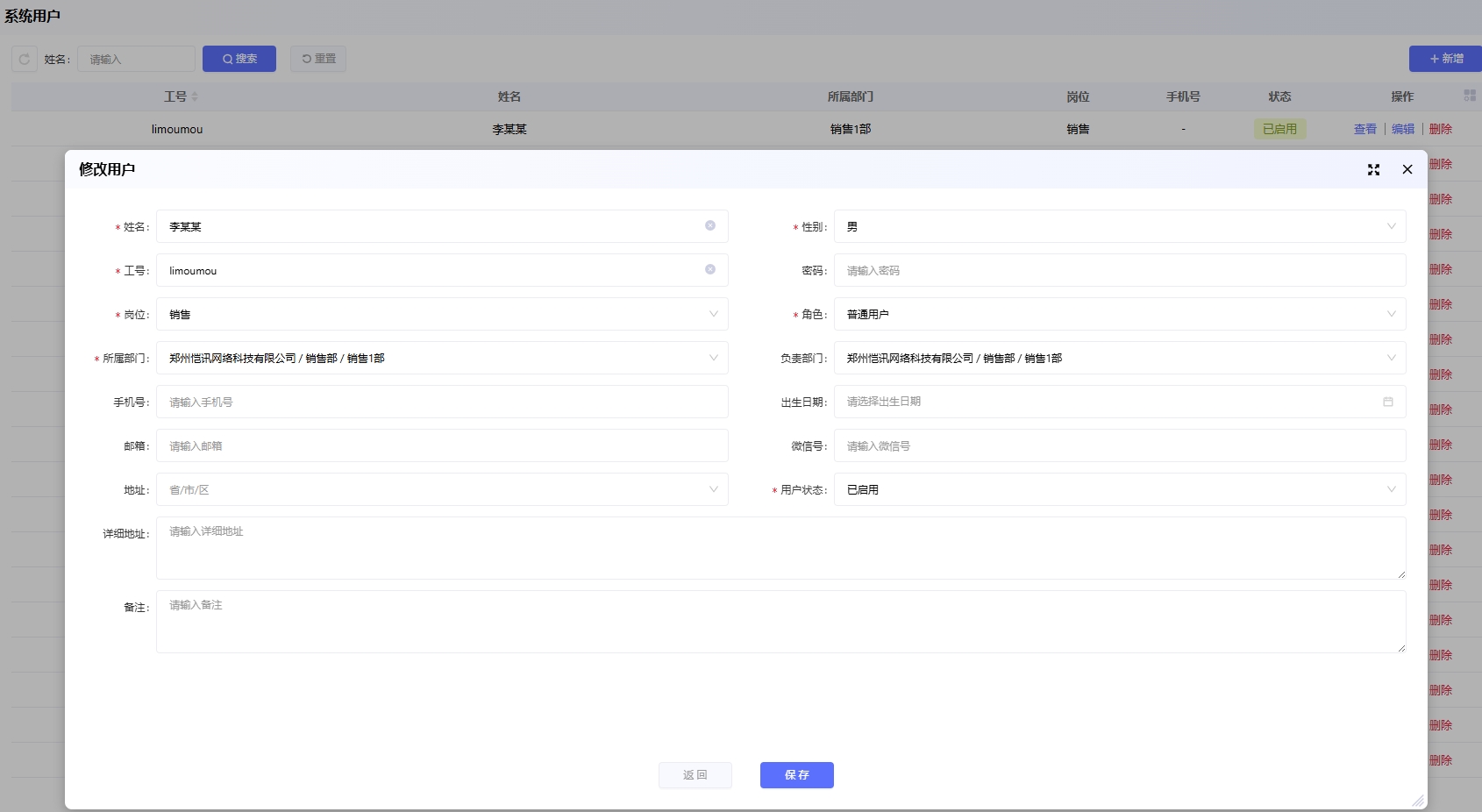Click the 保存 button
The image size is (1482, 812).
(x=796, y=775)
